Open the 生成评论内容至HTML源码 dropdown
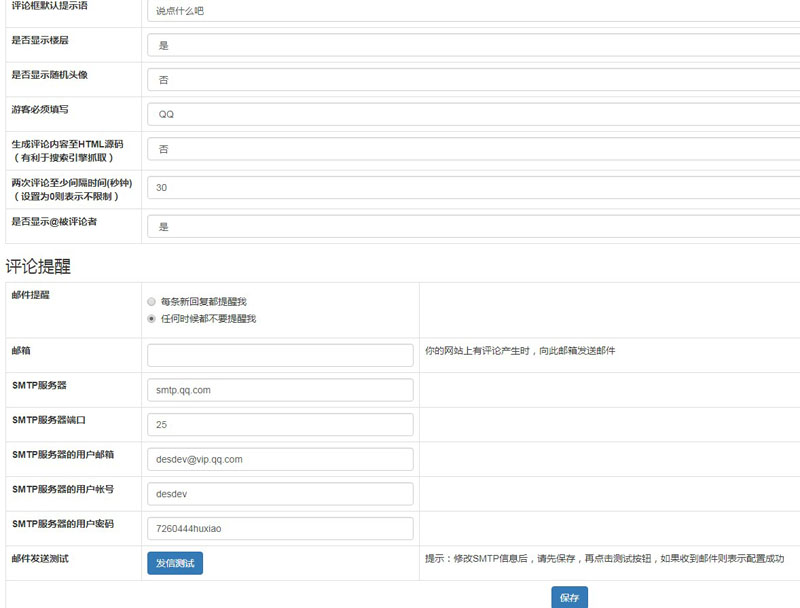 473,149
